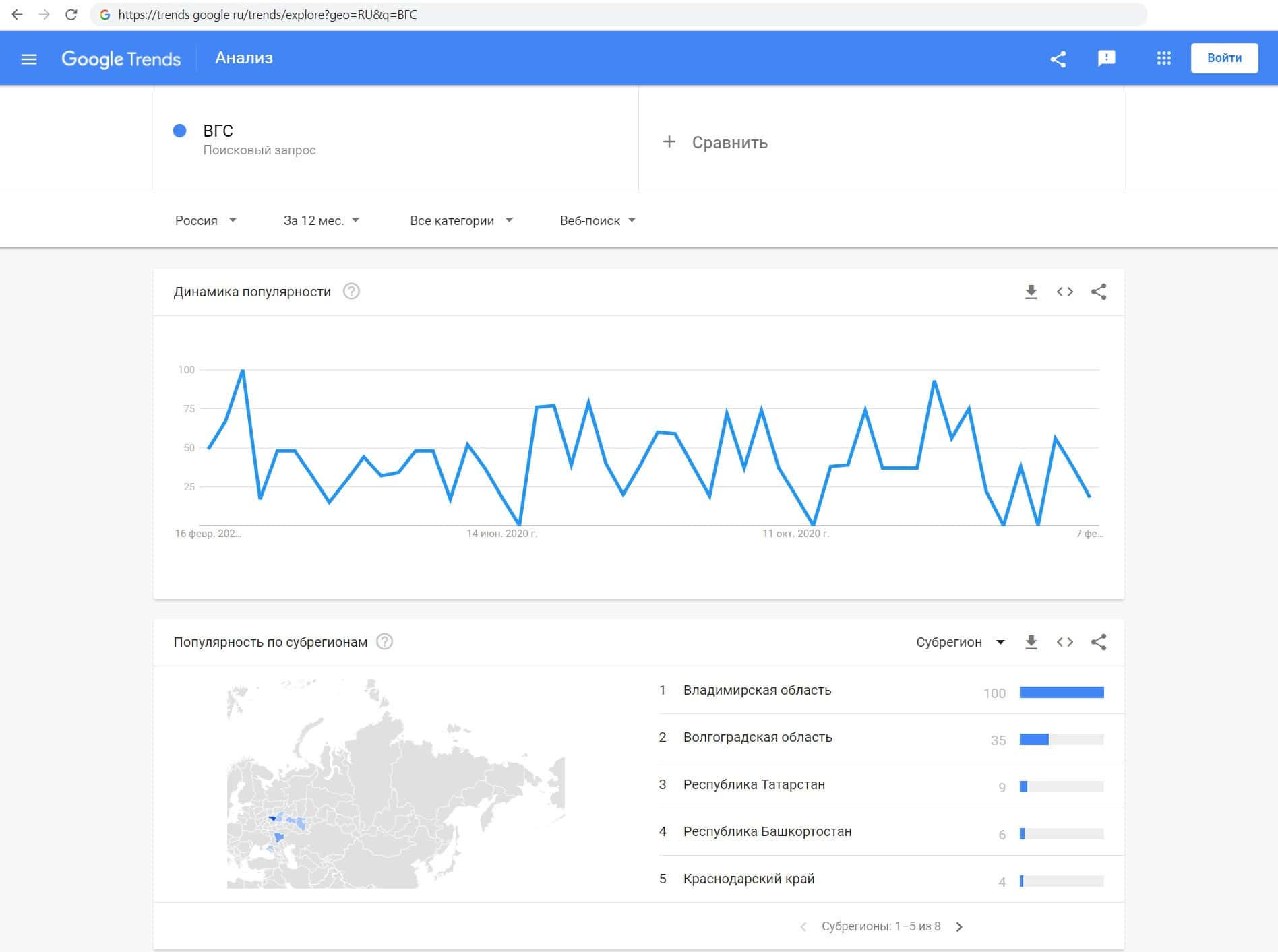1278x952 pixels.
Task: Embed the popularity dynamics chart
Action: click(x=1064, y=292)
